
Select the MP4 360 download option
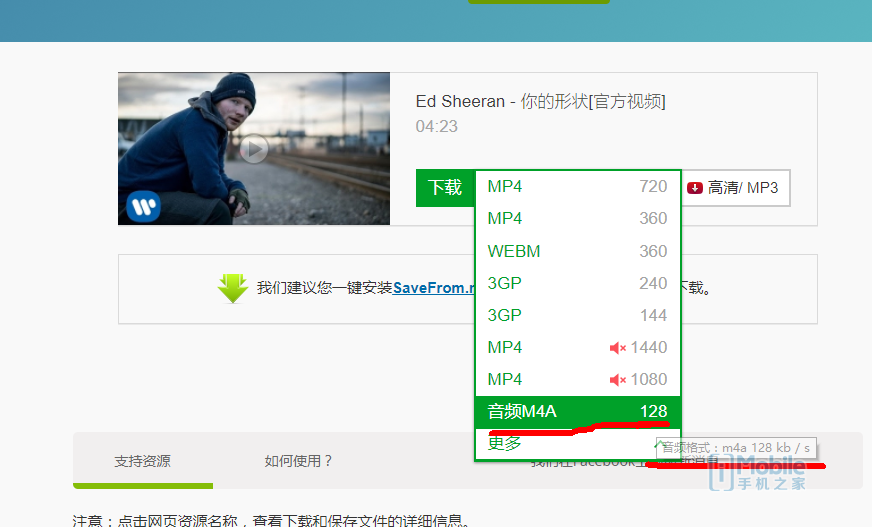tap(578, 218)
